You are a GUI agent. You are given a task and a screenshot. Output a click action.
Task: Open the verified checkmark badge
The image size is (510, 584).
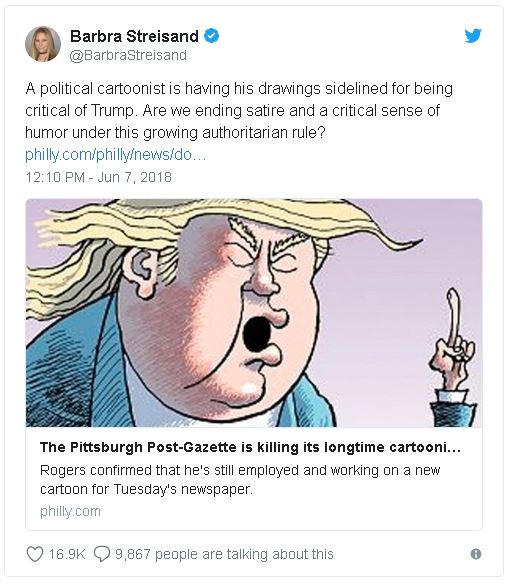click(212, 36)
